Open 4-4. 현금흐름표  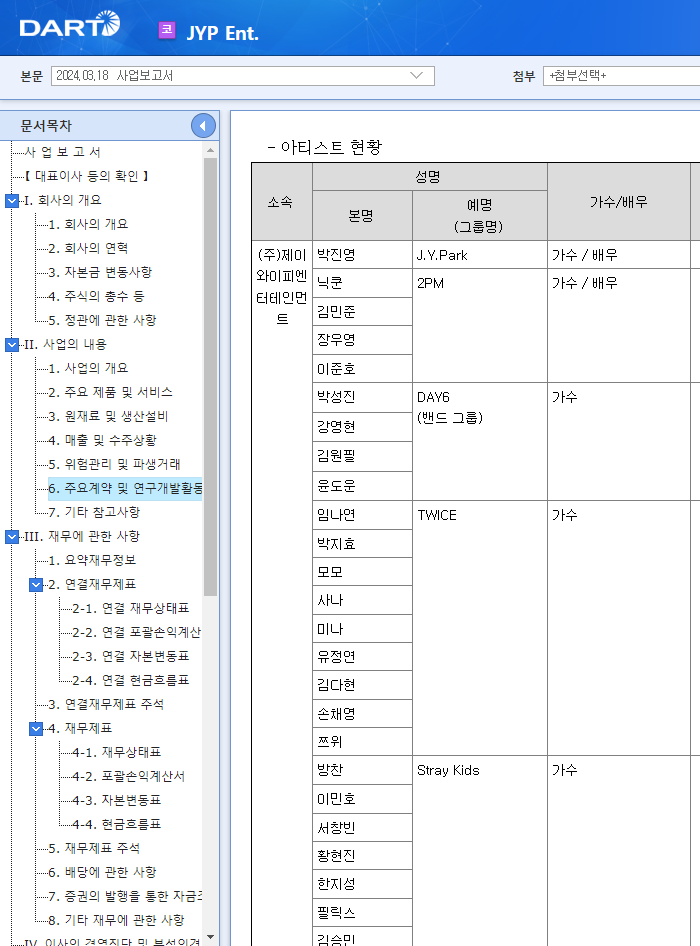tap(116, 824)
